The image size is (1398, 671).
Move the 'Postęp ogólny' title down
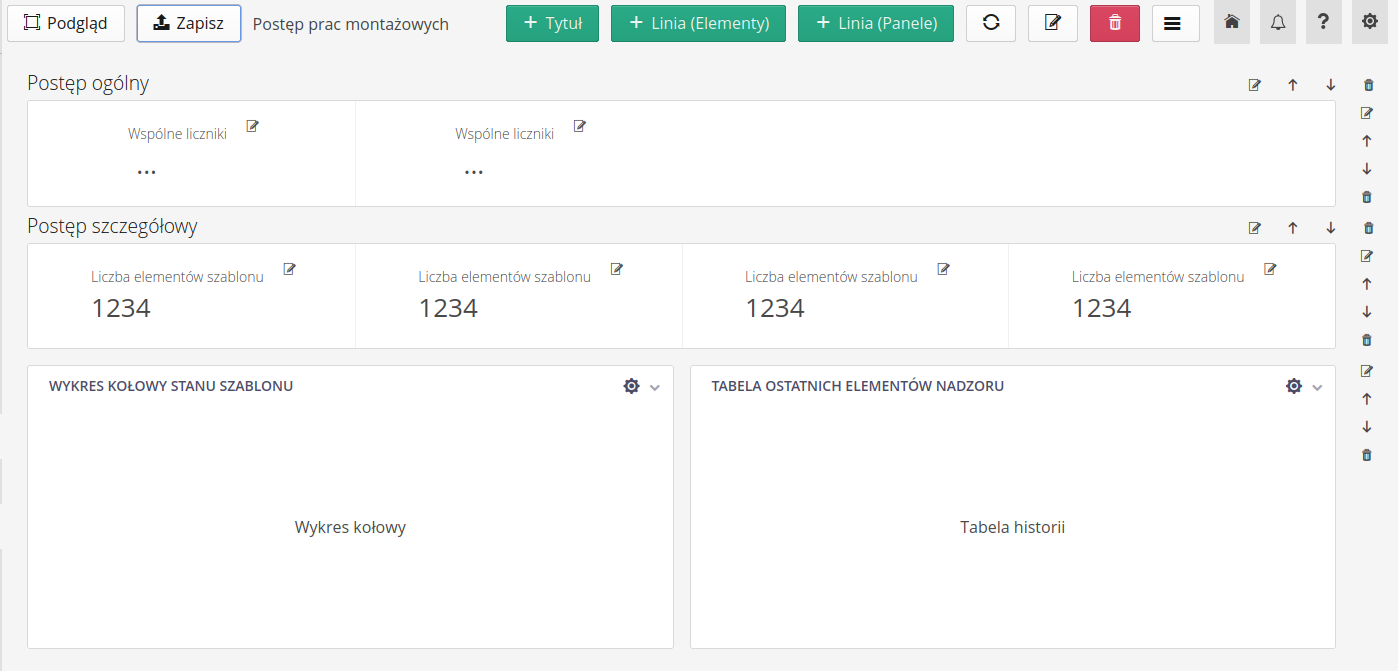(1331, 85)
